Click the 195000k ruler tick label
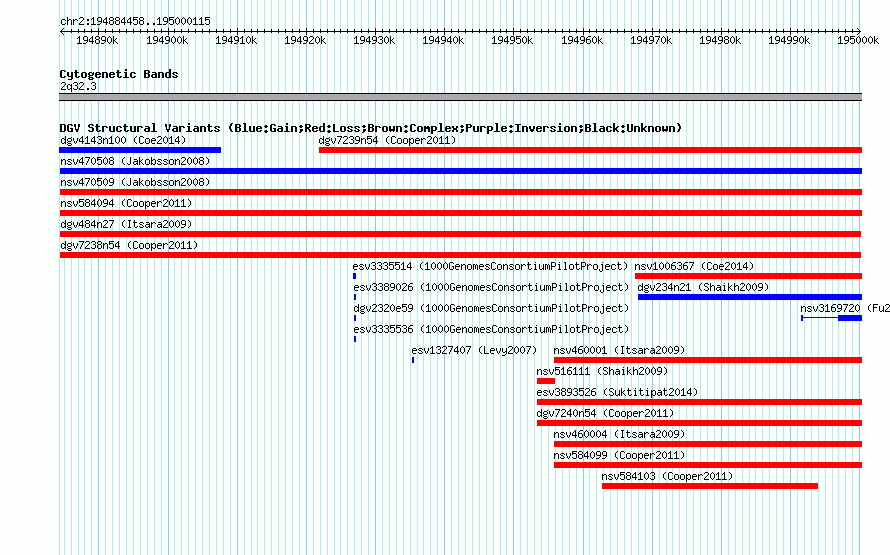Viewport: 890px width, 555px height. coord(858,40)
